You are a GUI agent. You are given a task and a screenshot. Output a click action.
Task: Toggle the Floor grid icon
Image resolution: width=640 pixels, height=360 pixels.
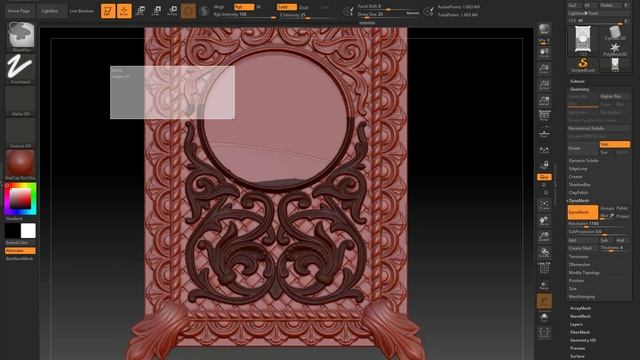[x=544, y=133]
